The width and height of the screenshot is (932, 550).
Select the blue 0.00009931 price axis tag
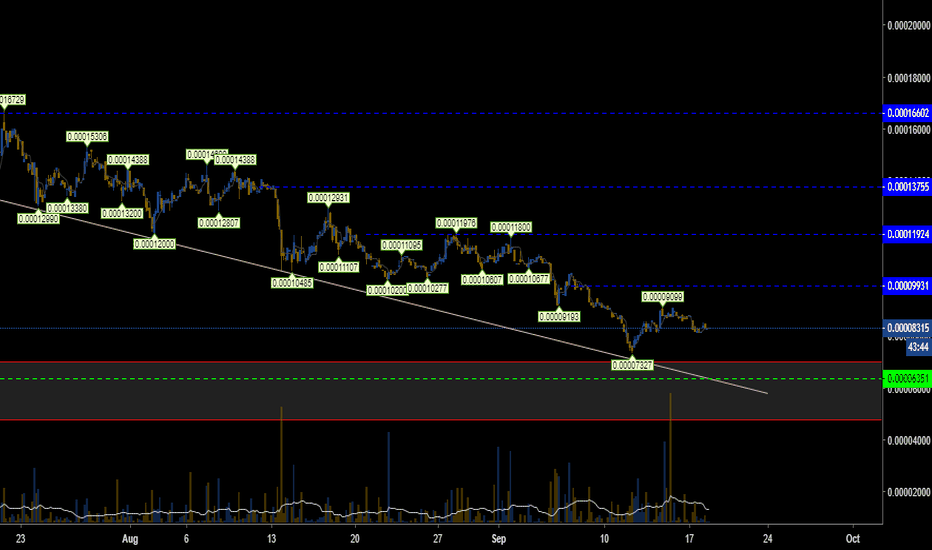[x=907, y=286]
